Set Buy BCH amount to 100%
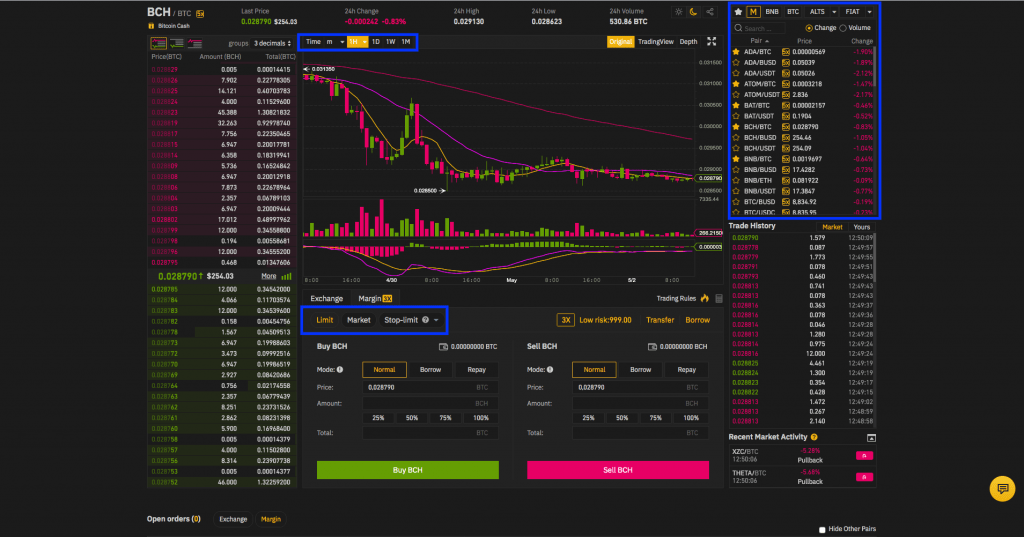This screenshot has width=1024, height=537. [481, 418]
